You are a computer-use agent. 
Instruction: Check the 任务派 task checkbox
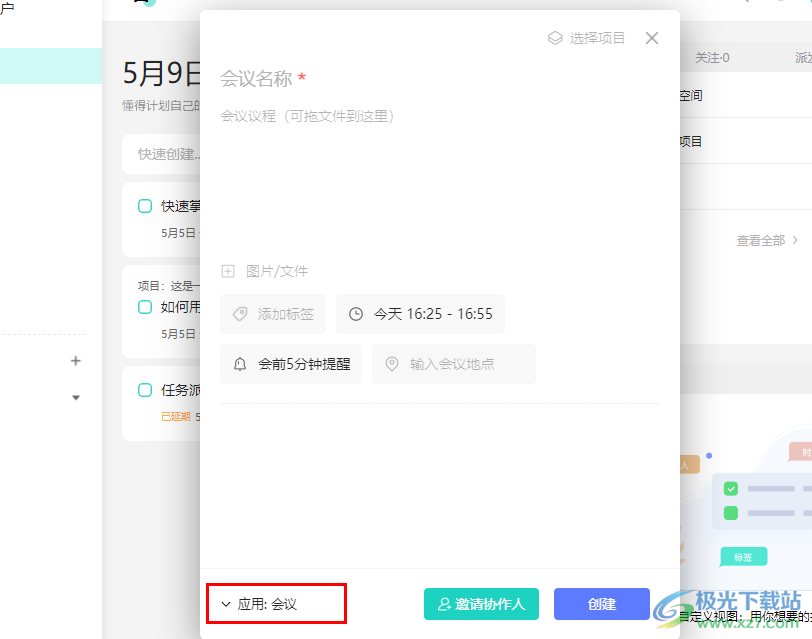tap(145, 390)
